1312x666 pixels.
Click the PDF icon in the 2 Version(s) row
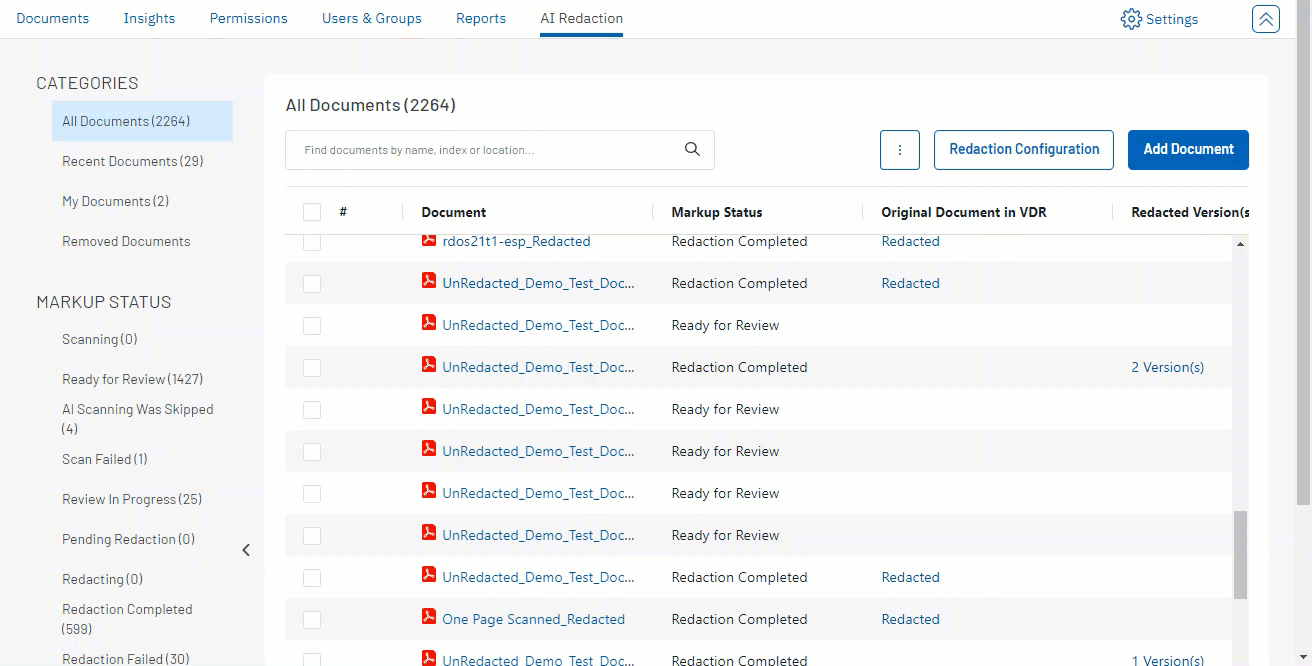(x=429, y=364)
